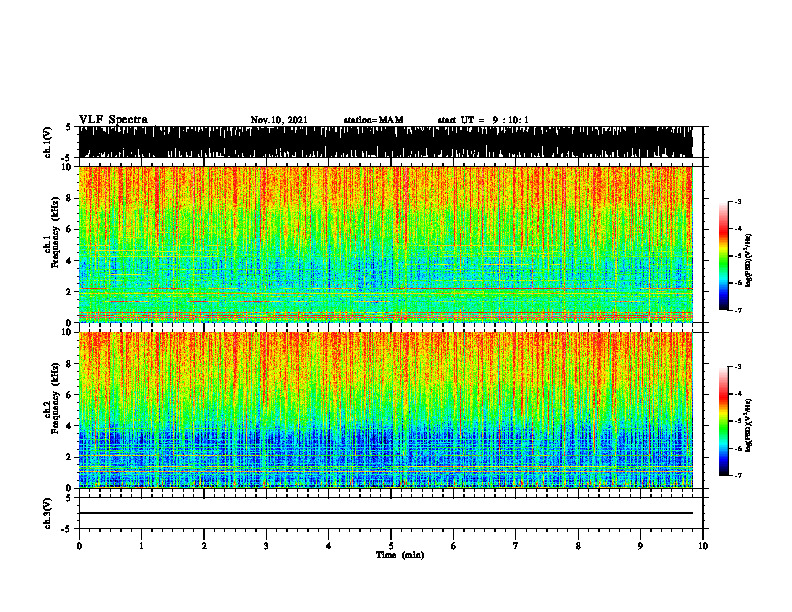The height and width of the screenshot is (612, 792).
Task: Click the 'Time (min)' axis title
Action: pyautogui.click(x=400, y=555)
